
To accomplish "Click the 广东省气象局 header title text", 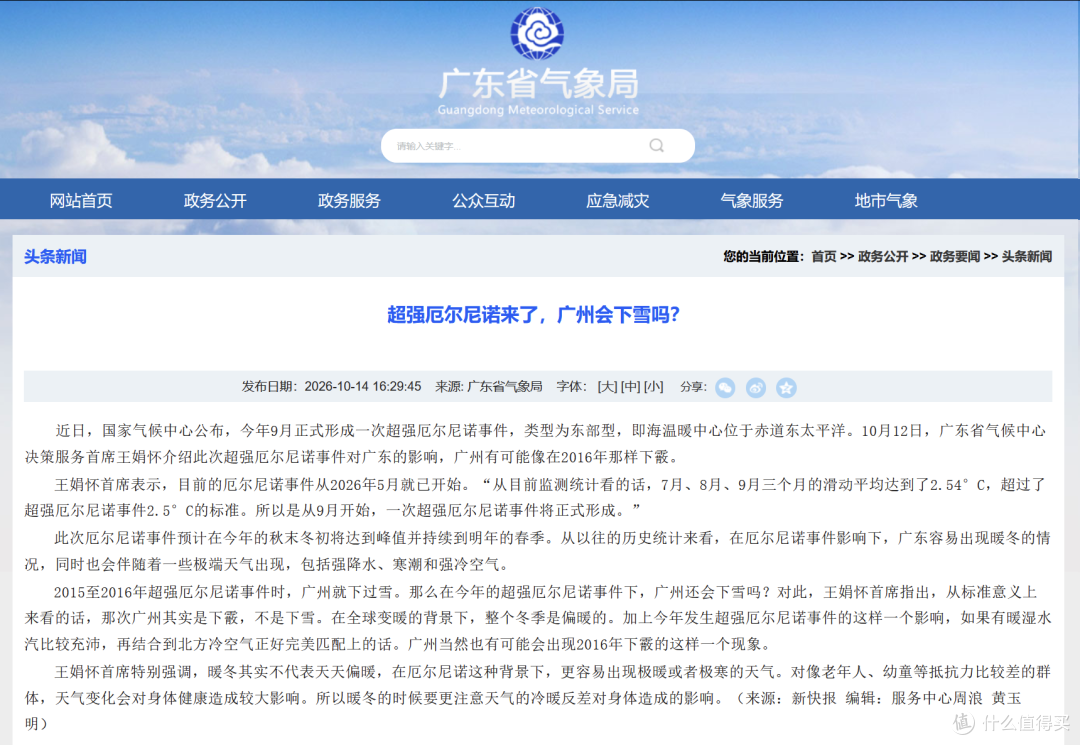I will pos(539,84).
